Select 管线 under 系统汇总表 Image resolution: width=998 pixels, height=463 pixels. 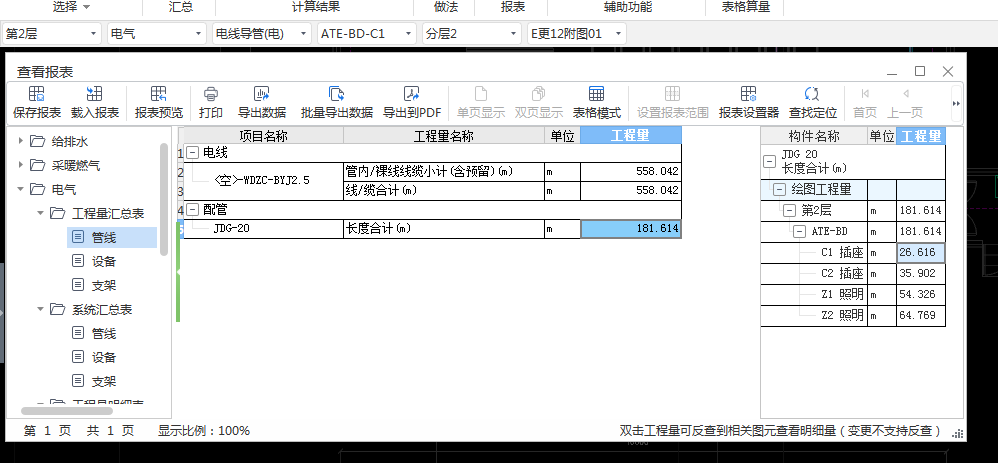(x=104, y=334)
